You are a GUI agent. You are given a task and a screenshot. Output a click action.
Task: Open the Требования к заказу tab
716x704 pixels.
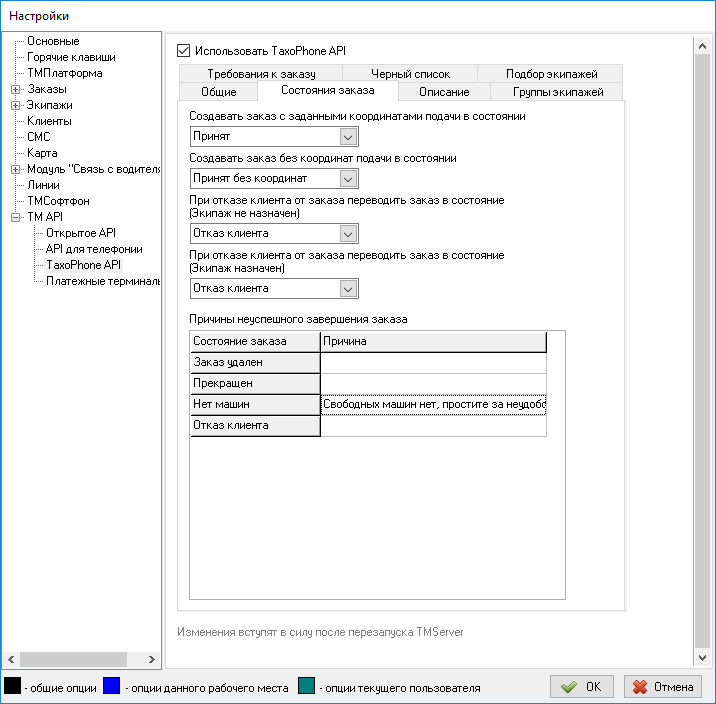coord(261,74)
